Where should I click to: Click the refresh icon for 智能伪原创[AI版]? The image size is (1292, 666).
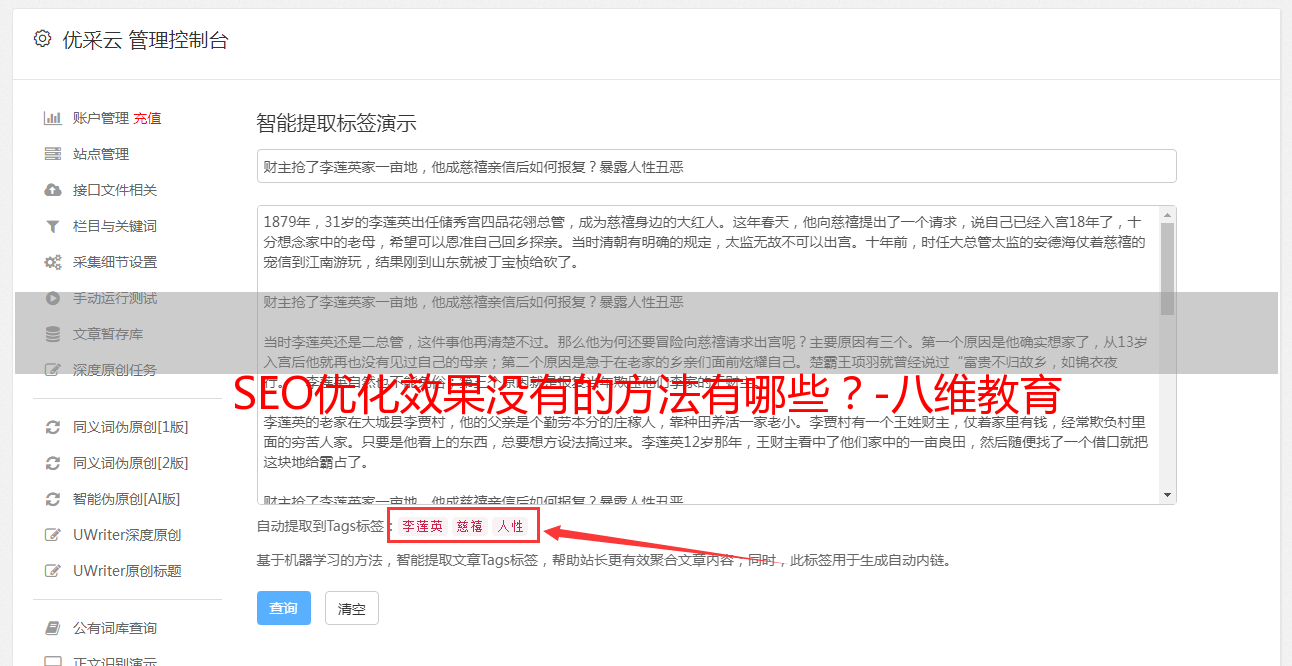point(53,499)
